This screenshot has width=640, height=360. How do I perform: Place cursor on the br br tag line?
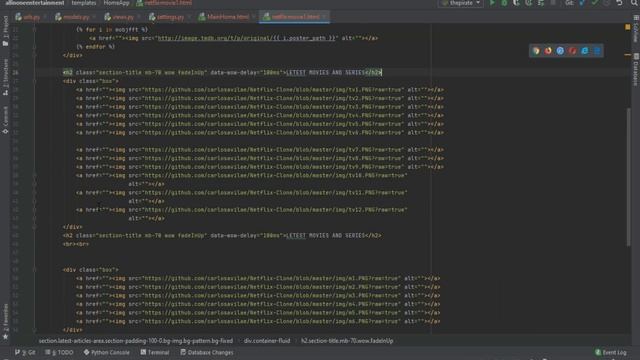[x=76, y=244]
